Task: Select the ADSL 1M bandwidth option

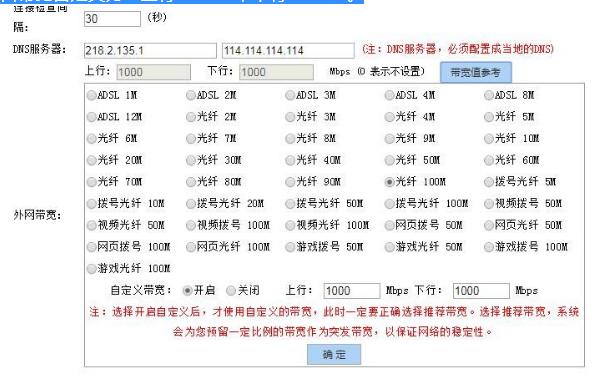Action: (x=91, y=95)
